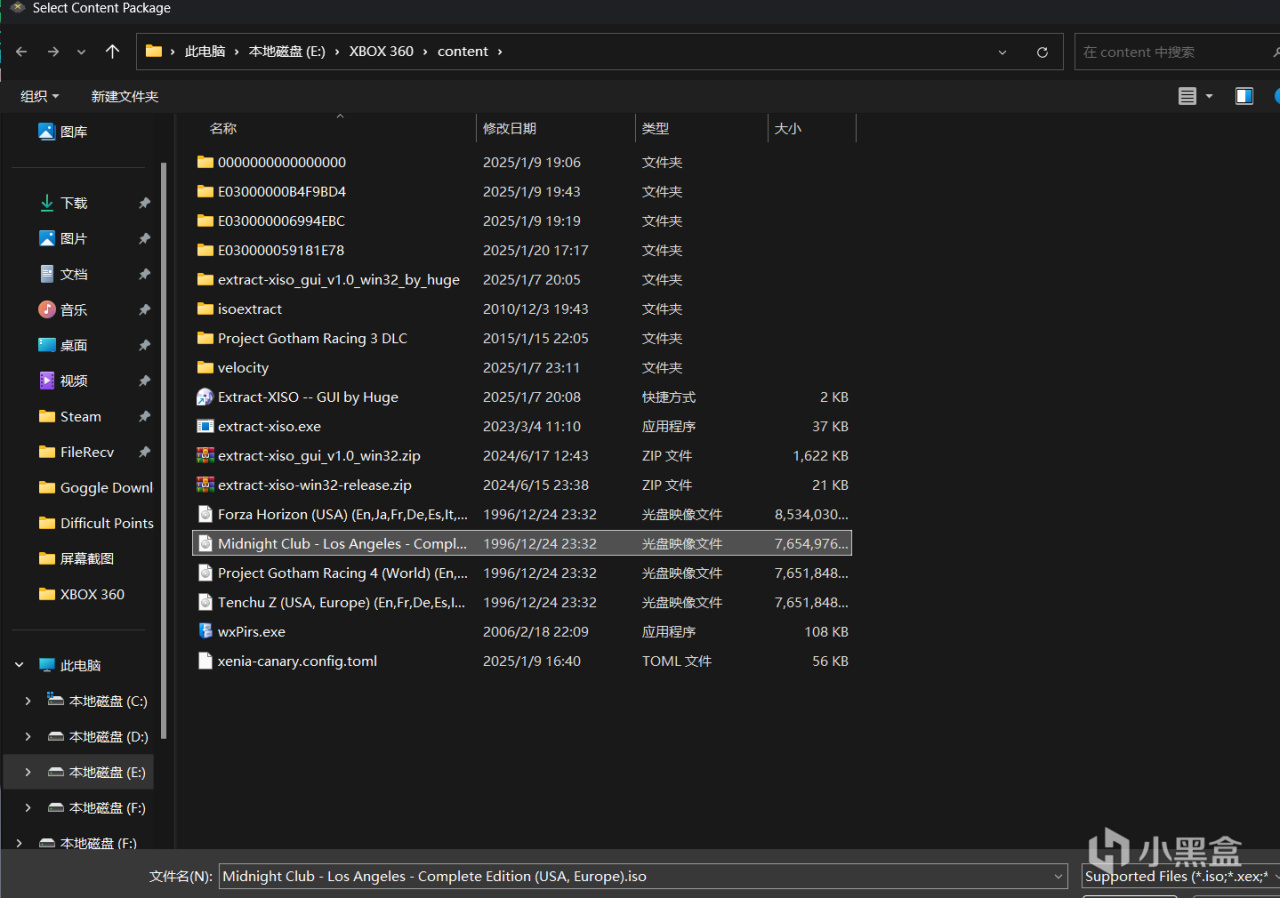Click extract-xiso.exe application icon

205,426
